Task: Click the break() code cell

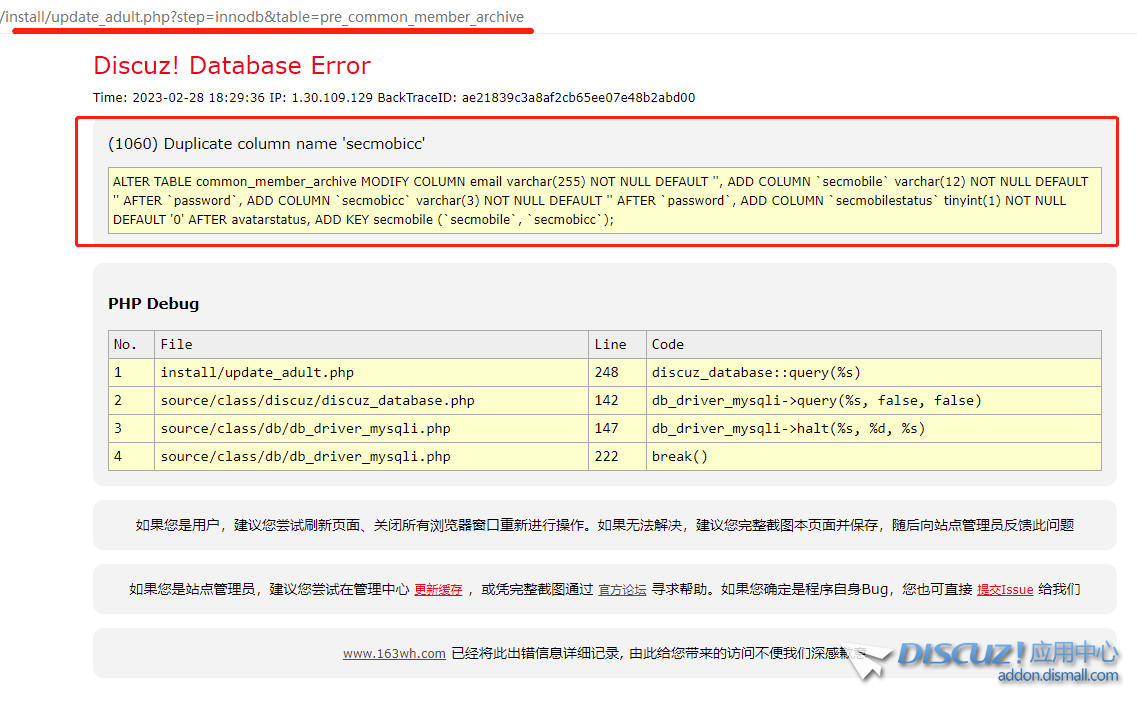Action: coord(680,457)
